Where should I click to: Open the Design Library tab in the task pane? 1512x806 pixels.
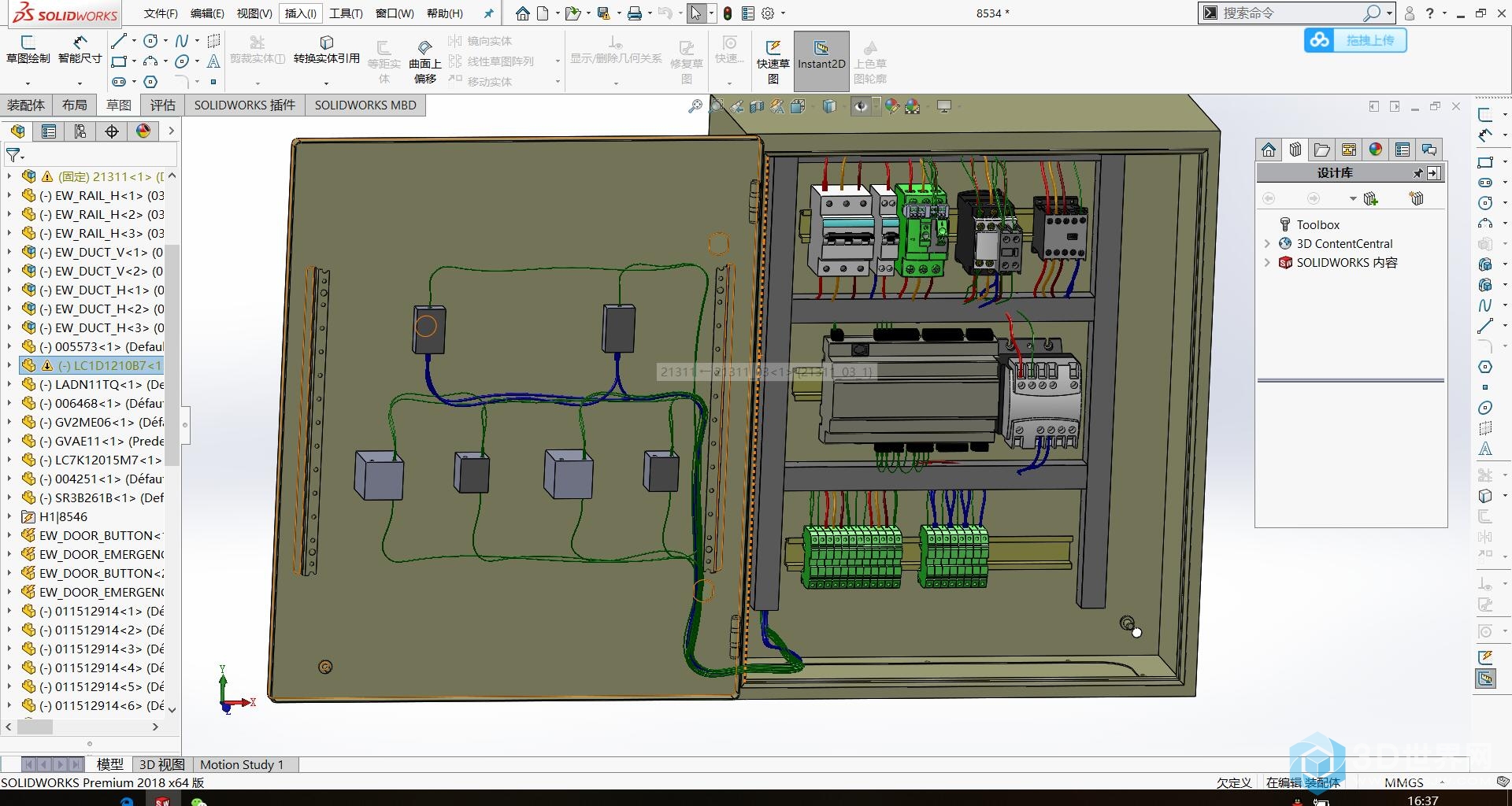1295,150
